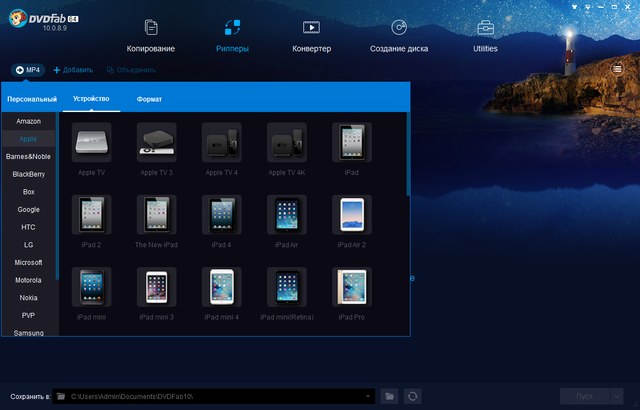640x410 pixels.
Task: Click the DVDFab monkey logo
Action: 18,18
